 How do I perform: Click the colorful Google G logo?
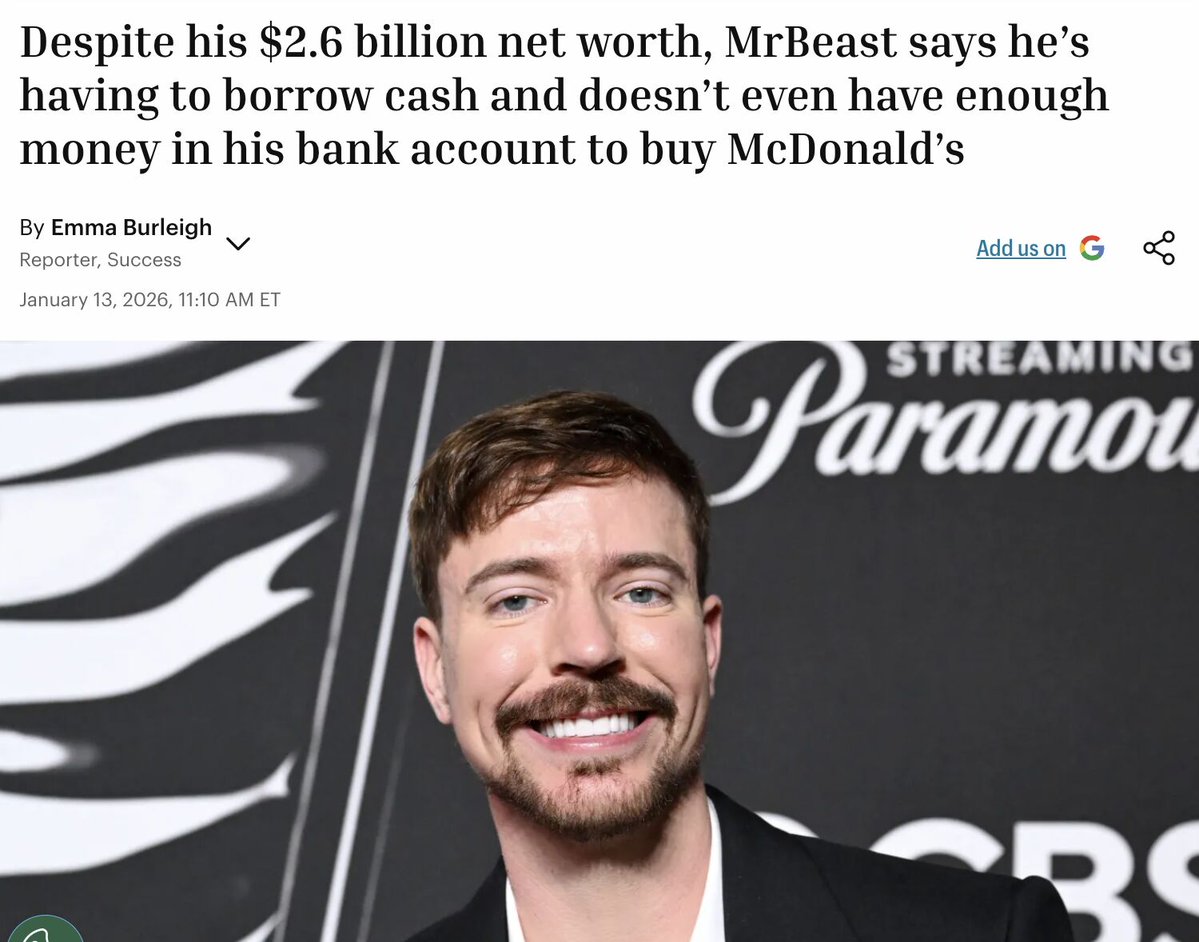[x=1092, y=248]
